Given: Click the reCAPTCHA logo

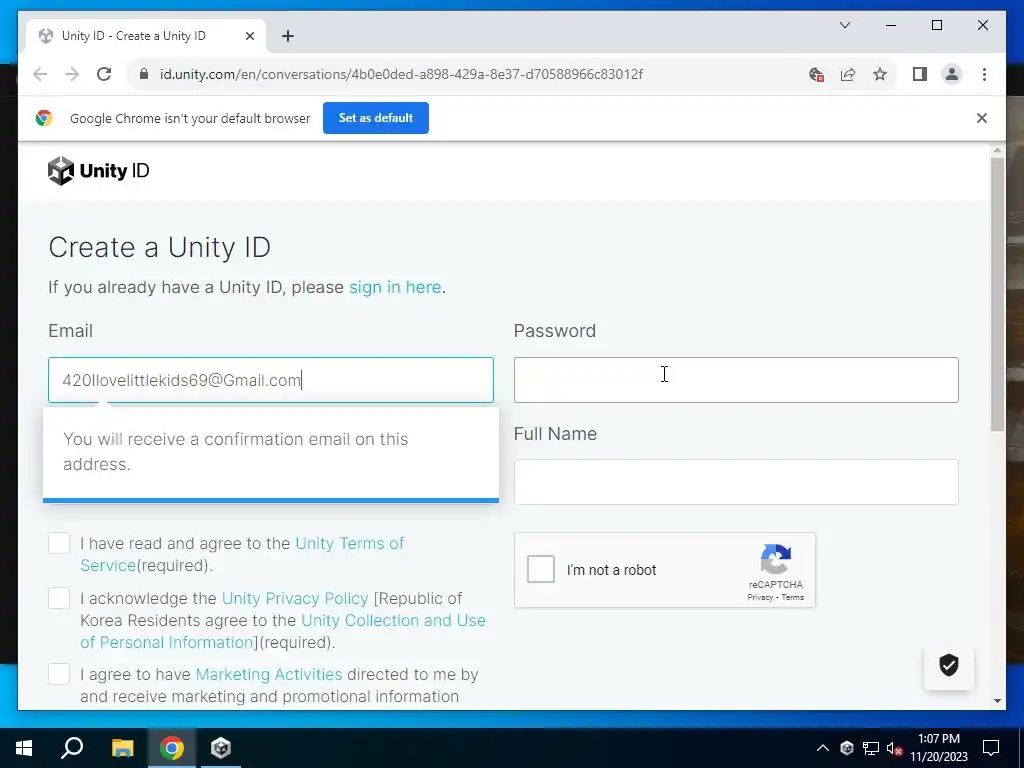Looking at the screenshot, I should click(776, 559).
